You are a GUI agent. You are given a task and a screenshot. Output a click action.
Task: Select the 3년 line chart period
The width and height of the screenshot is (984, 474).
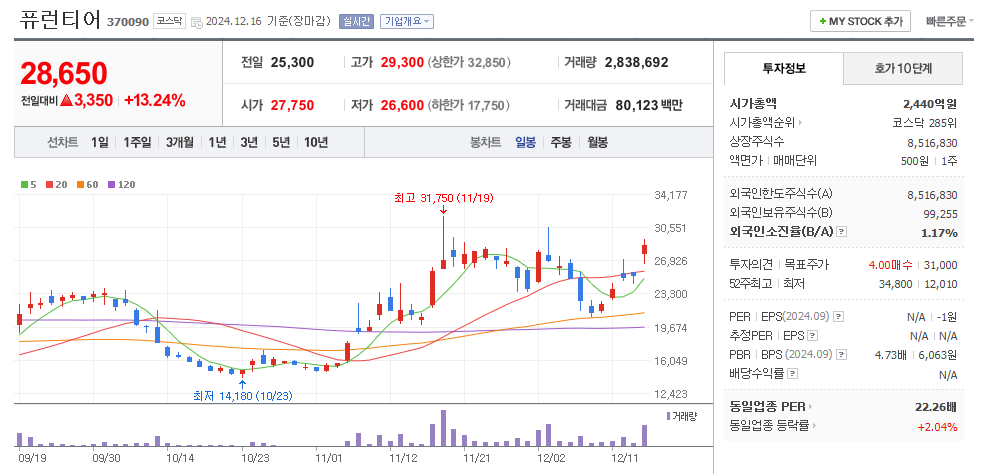[x=249, y=143]
